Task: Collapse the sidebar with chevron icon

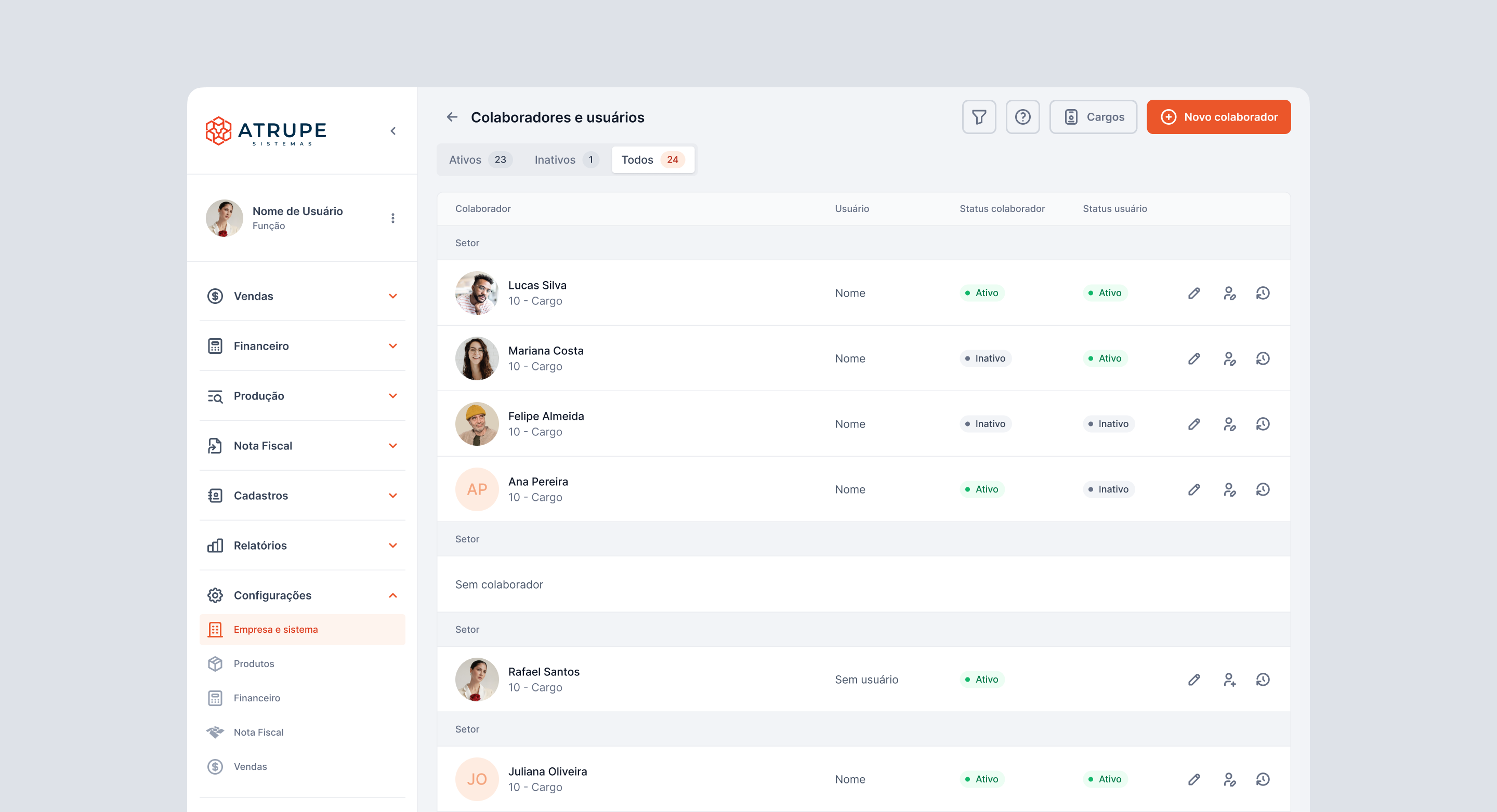Action: [x=393, y=131]
